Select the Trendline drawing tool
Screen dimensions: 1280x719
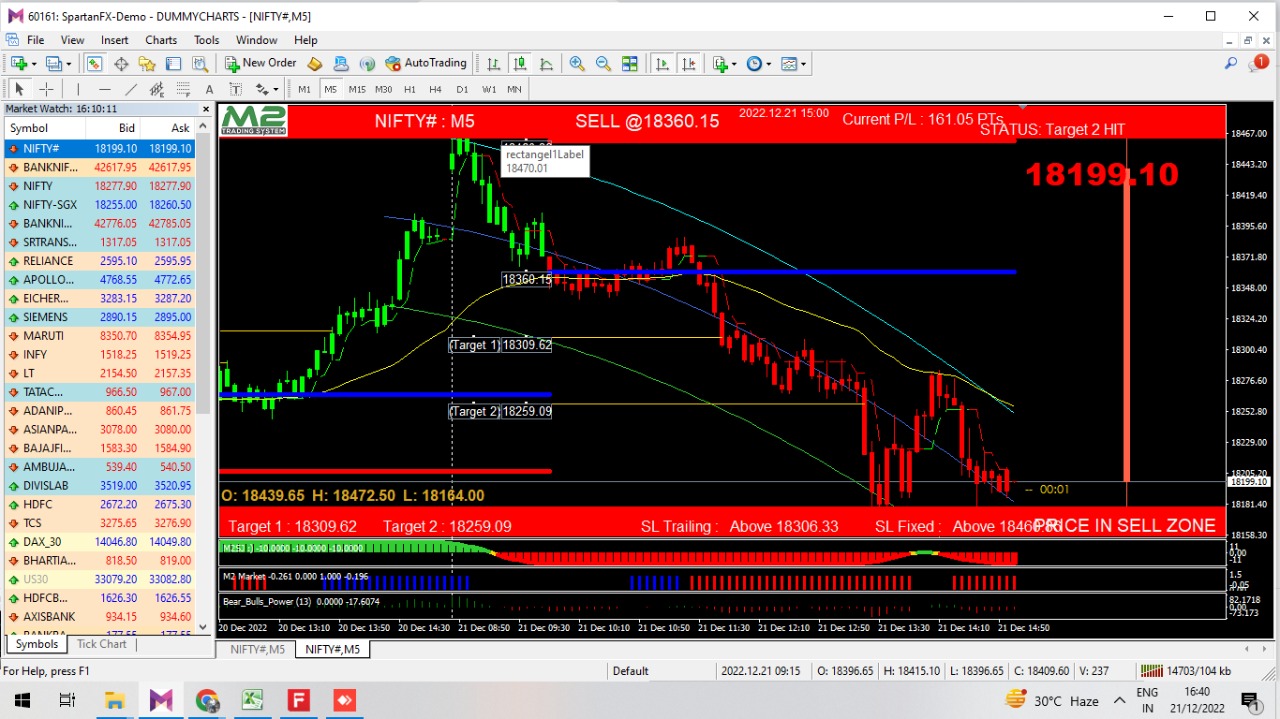pos(130,89)
